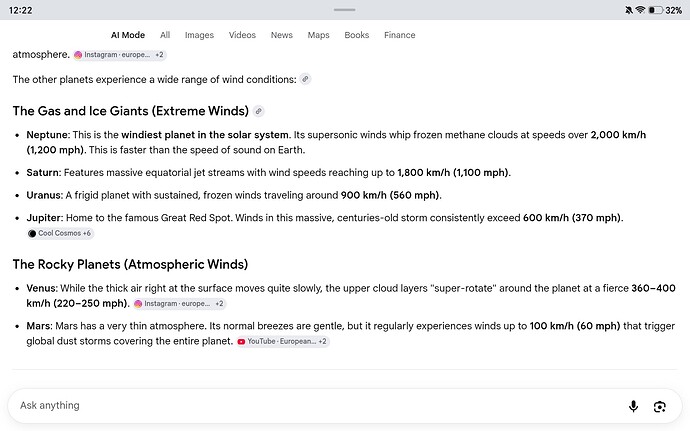Switch to the Videos tab
This screenshot has height=431, width=690.
pyautogui.click(x=242, y=35)
